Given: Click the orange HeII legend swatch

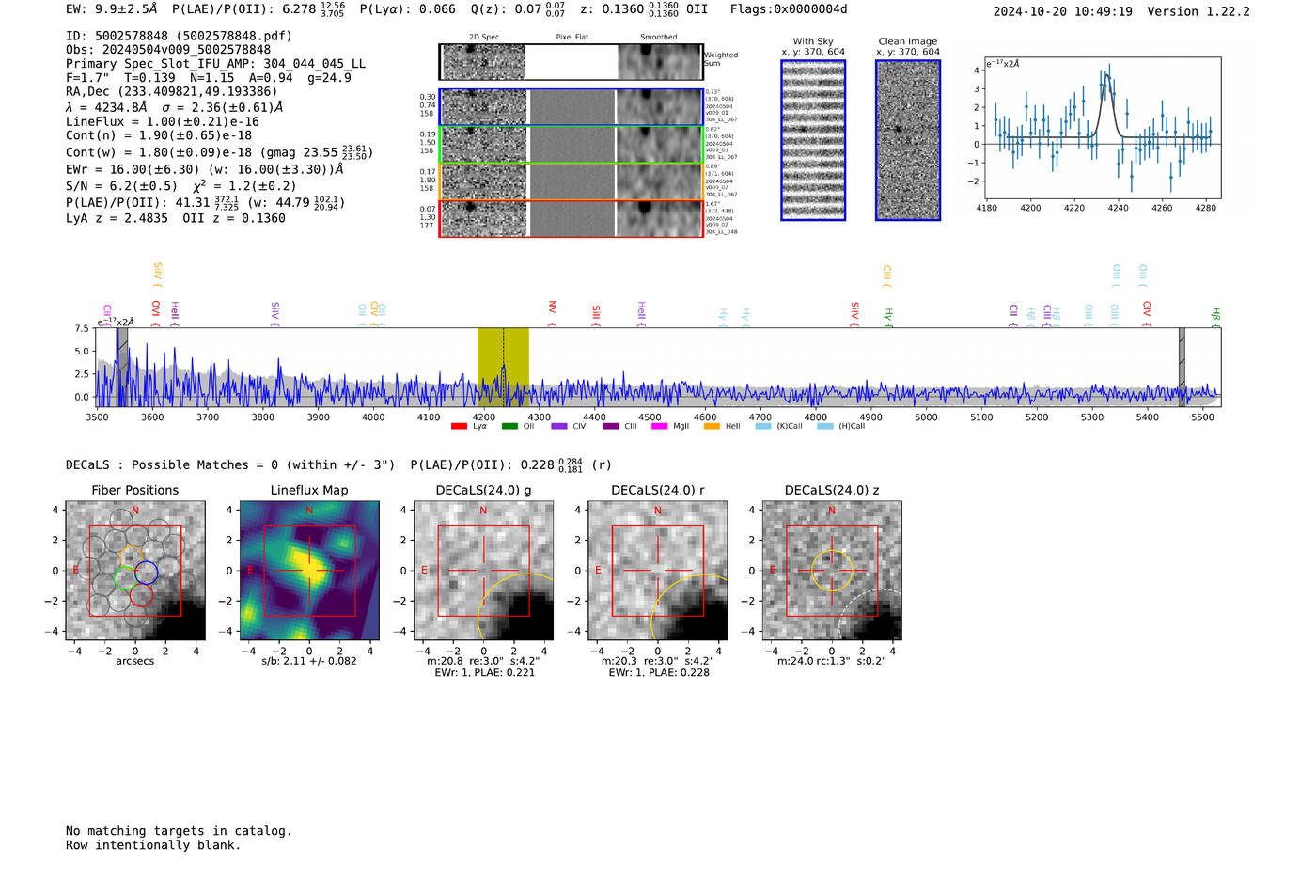Looking at the screenshot, I should coord(712,426).
